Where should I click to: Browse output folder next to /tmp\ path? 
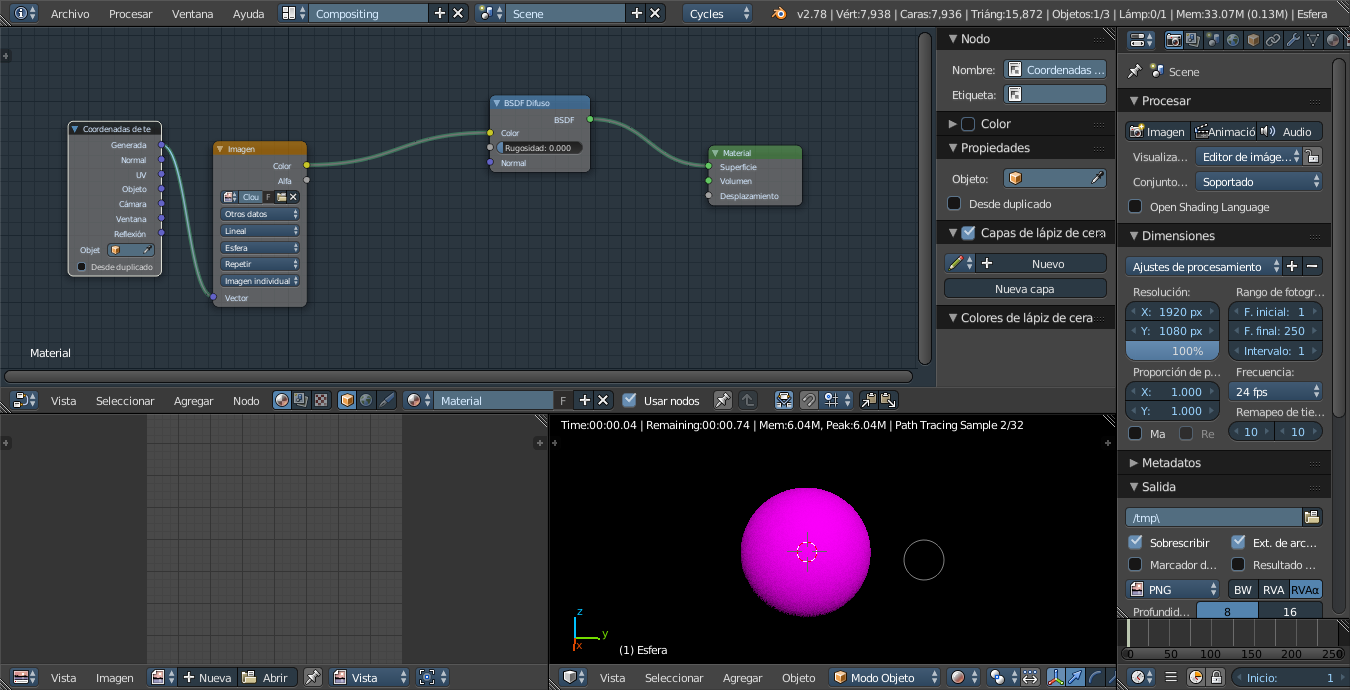point(1312,517)
